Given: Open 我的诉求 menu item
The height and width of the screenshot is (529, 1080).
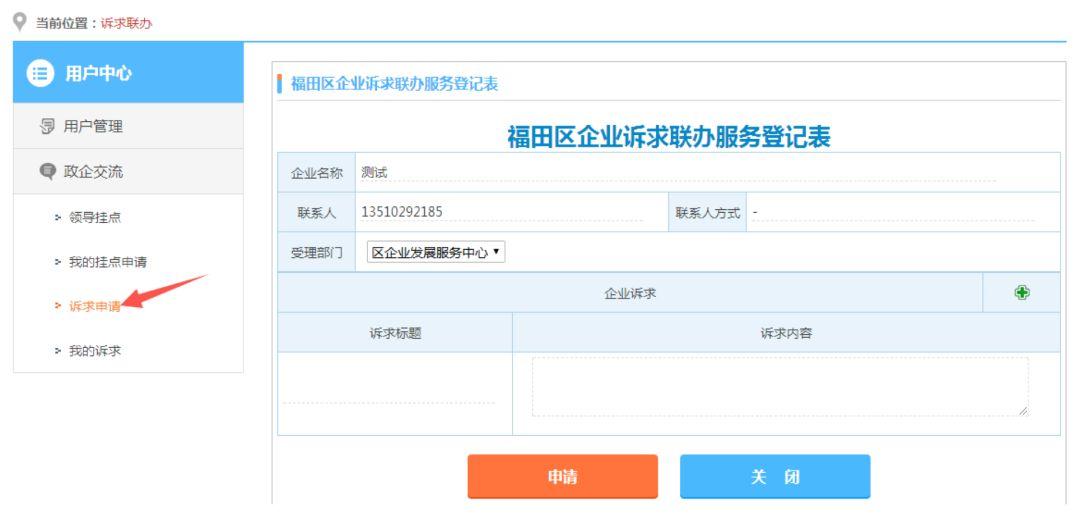Looking at the screenshot, I should (95, 351).
